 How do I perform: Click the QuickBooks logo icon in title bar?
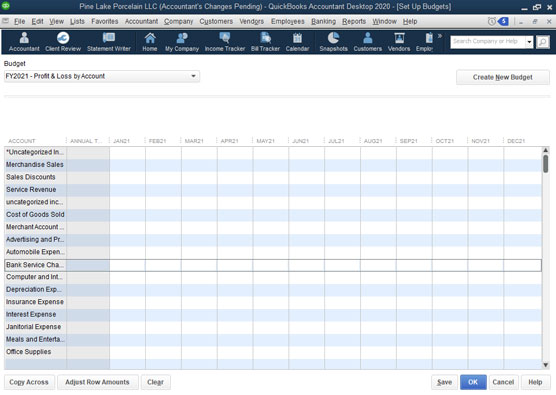pyautogui.click(x=6, y=6)
